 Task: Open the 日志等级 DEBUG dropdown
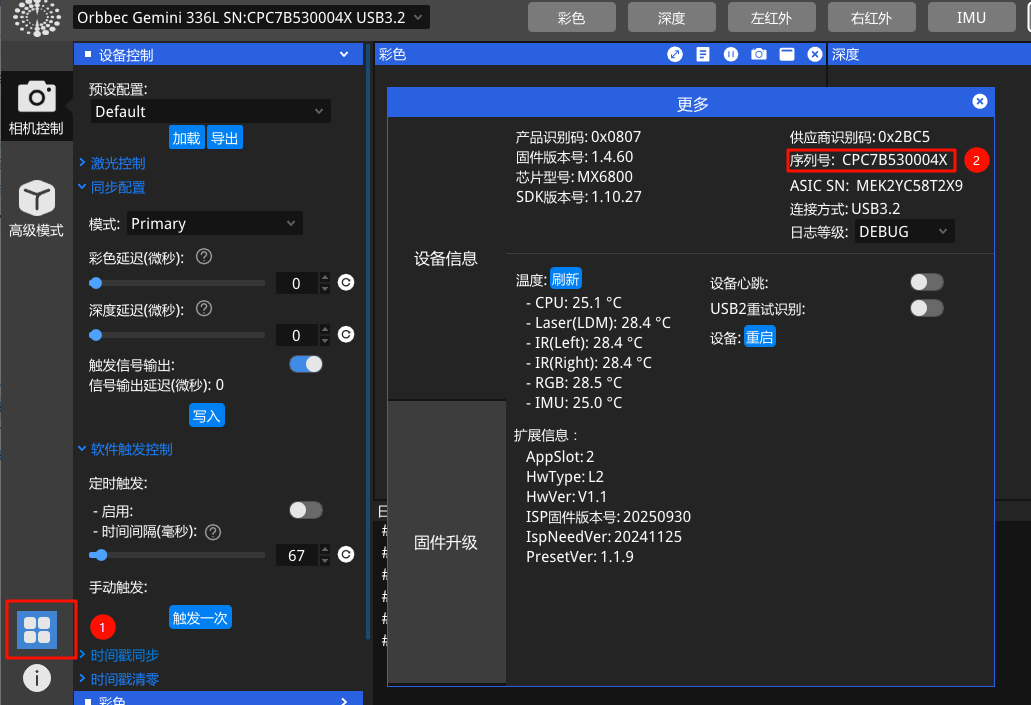click(904, 231)
